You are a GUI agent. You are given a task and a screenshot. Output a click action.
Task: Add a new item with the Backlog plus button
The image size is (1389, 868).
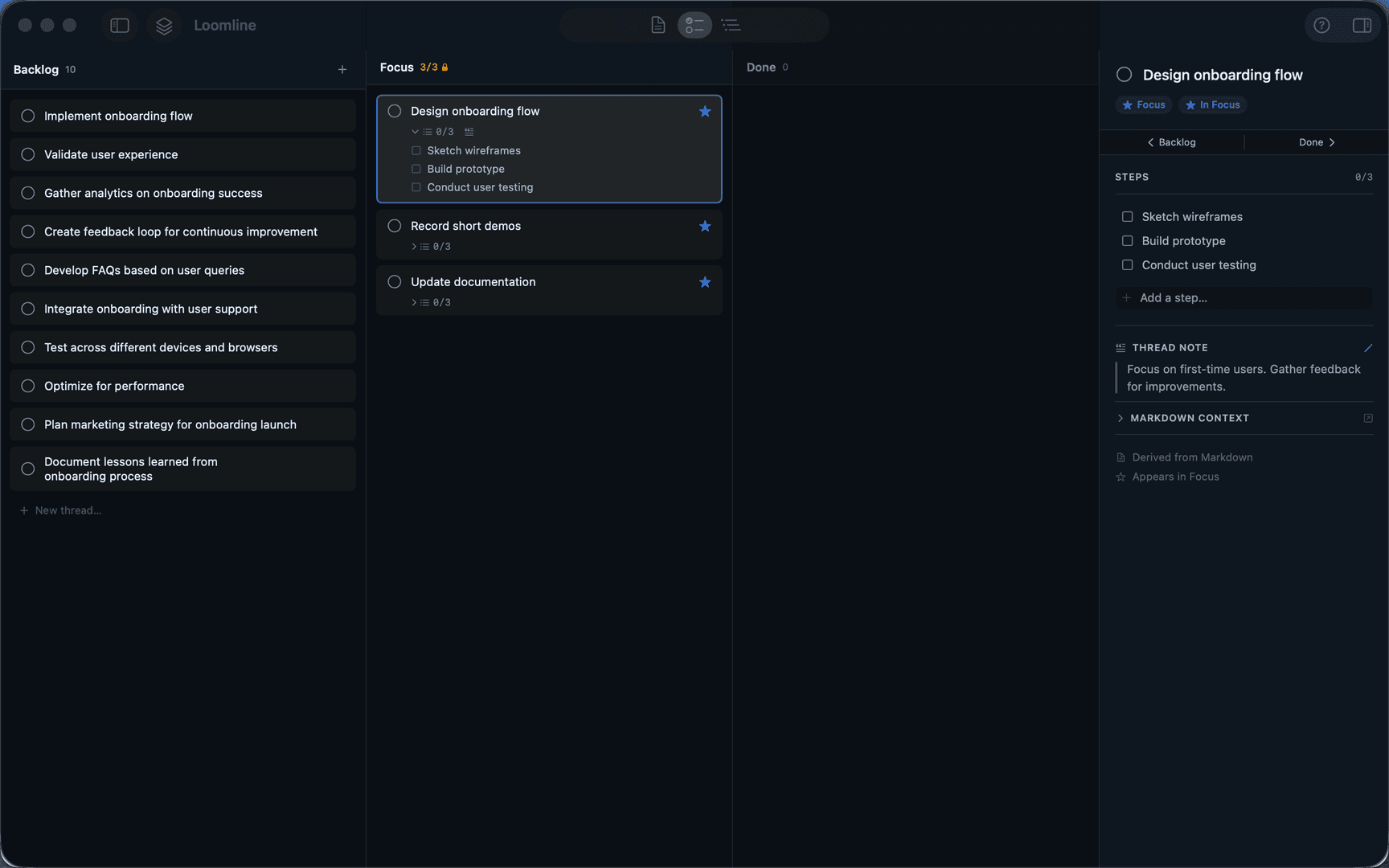pyautogui.click(x=342, y=69)
